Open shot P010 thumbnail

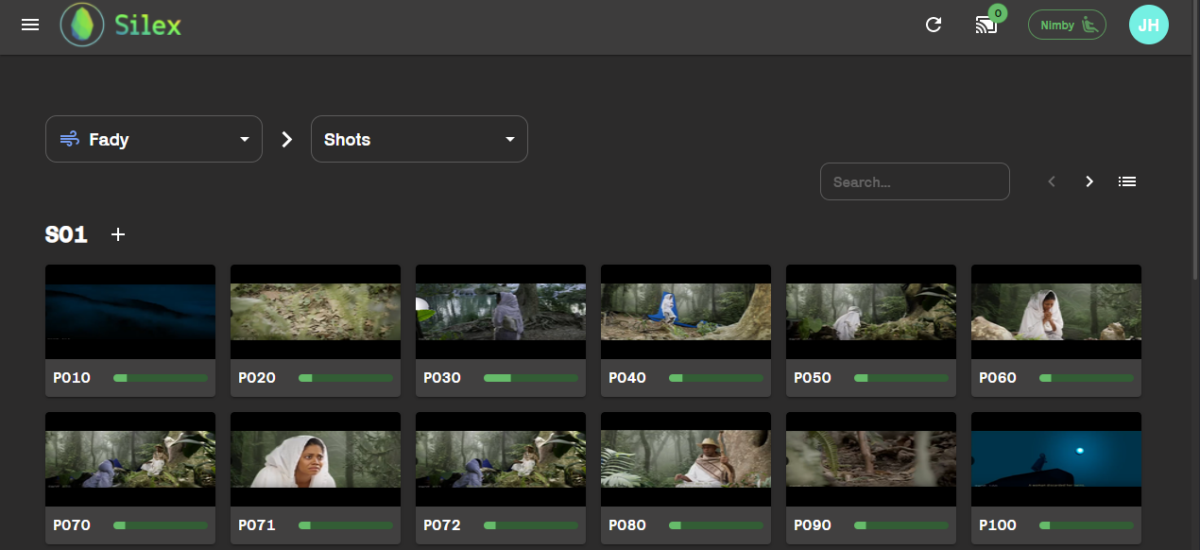130,312
